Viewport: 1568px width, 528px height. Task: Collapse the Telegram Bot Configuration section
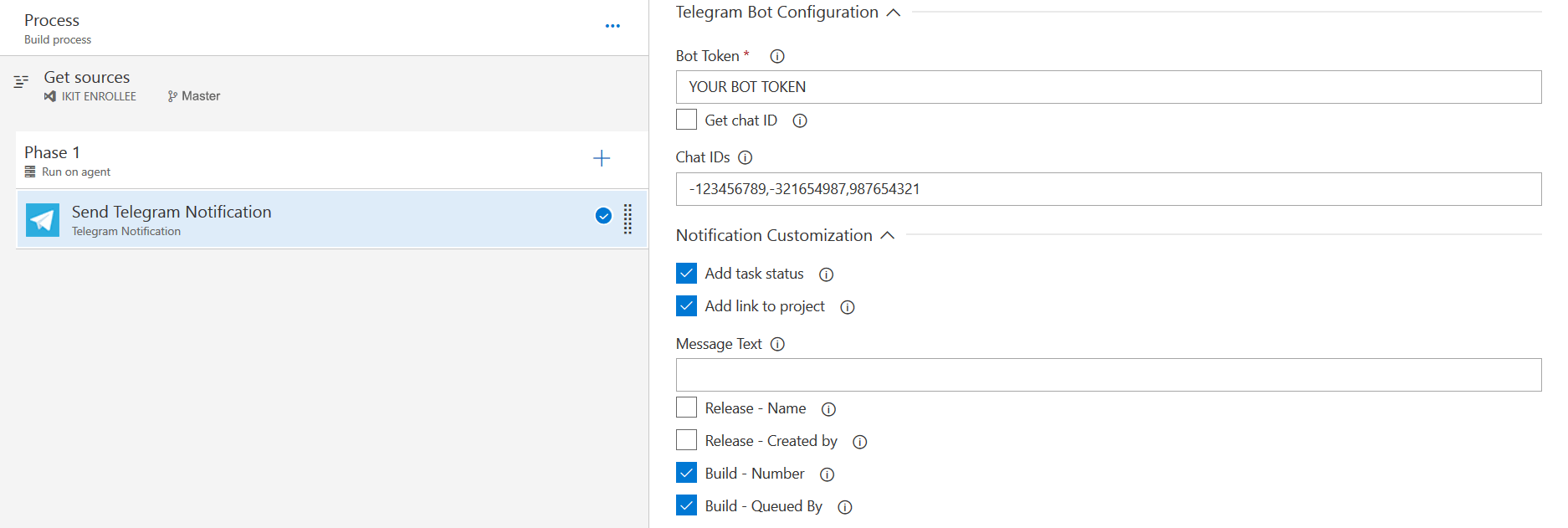pos(893,13)
